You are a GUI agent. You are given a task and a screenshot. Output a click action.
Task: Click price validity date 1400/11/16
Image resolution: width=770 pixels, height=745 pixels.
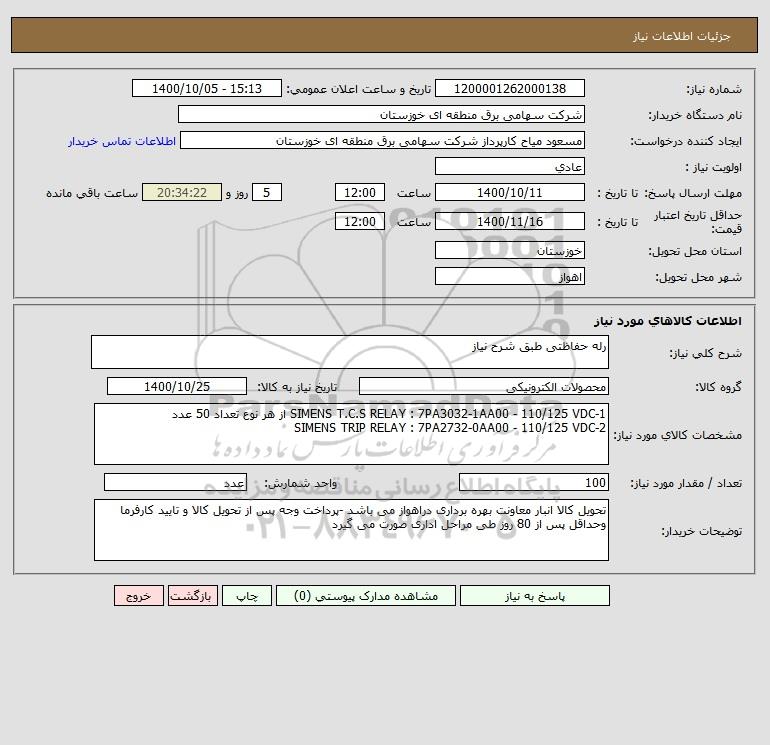pyautogui.click(x=510, y=221)
